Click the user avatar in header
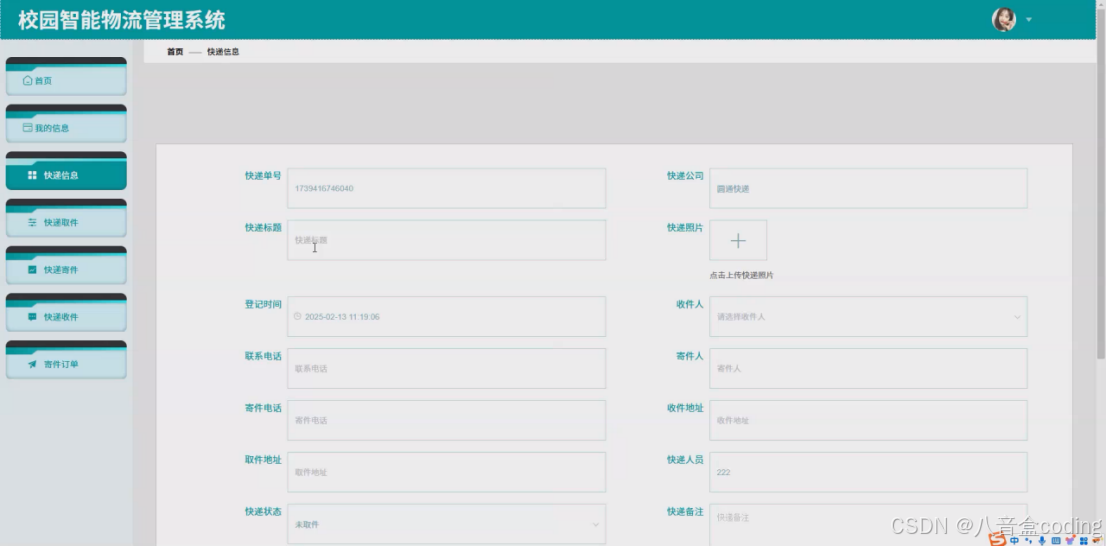Image resolution: width=1106 pixels, height=546 pixels. click(x=1004, y=20)
